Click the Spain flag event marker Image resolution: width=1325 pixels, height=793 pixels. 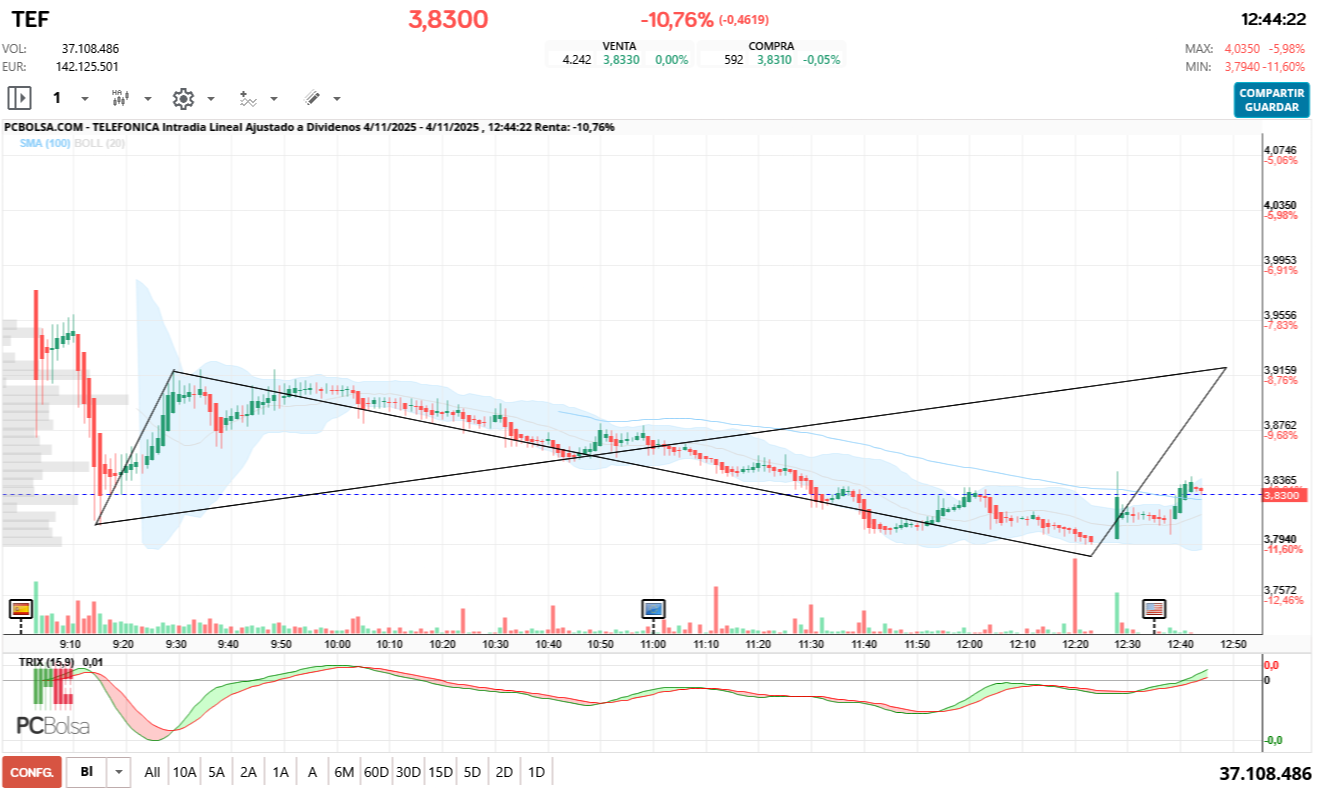coord(20,608)
